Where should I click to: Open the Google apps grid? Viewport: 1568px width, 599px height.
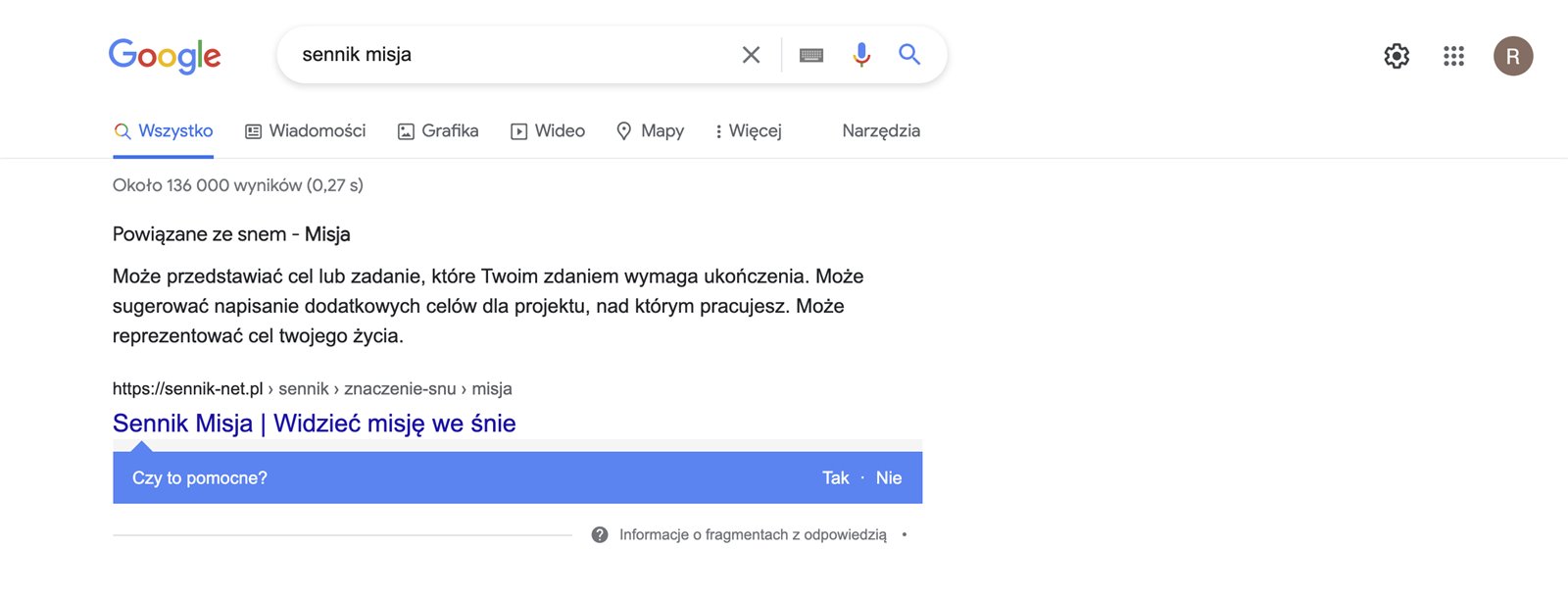click(1453, 56)
